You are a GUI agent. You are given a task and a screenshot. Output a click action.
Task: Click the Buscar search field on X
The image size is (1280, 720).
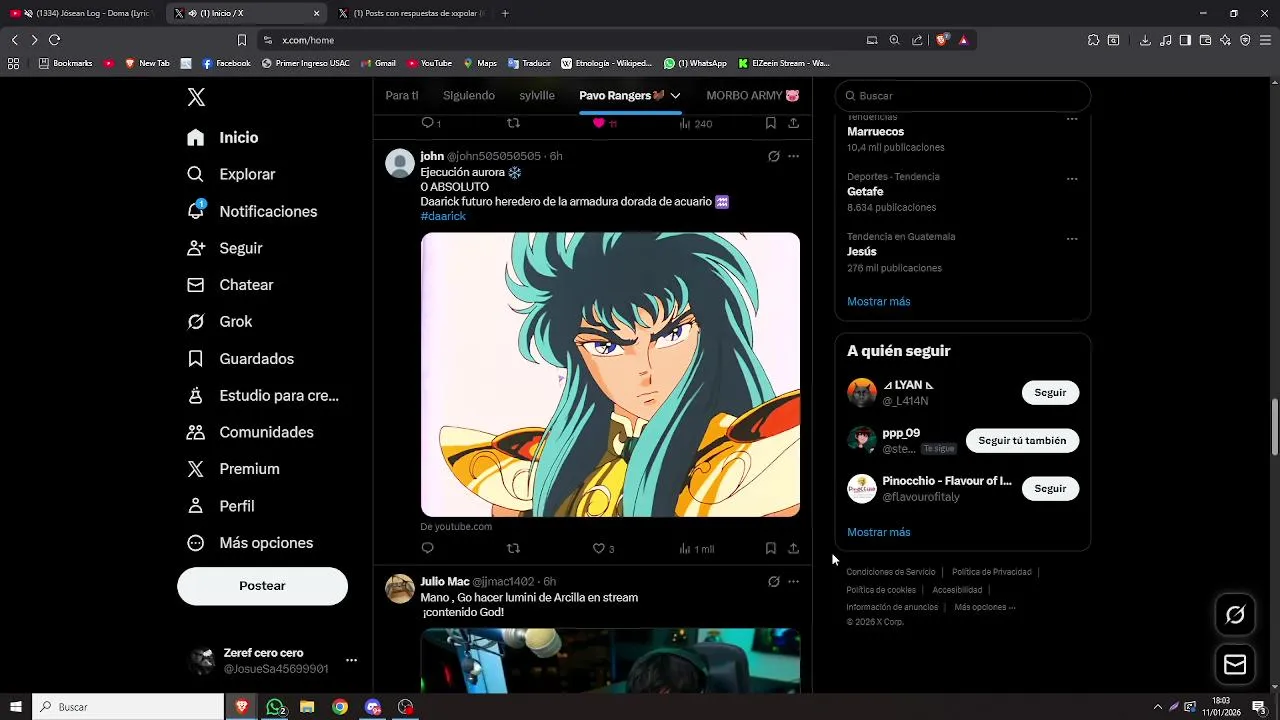[x=962, y=96]
